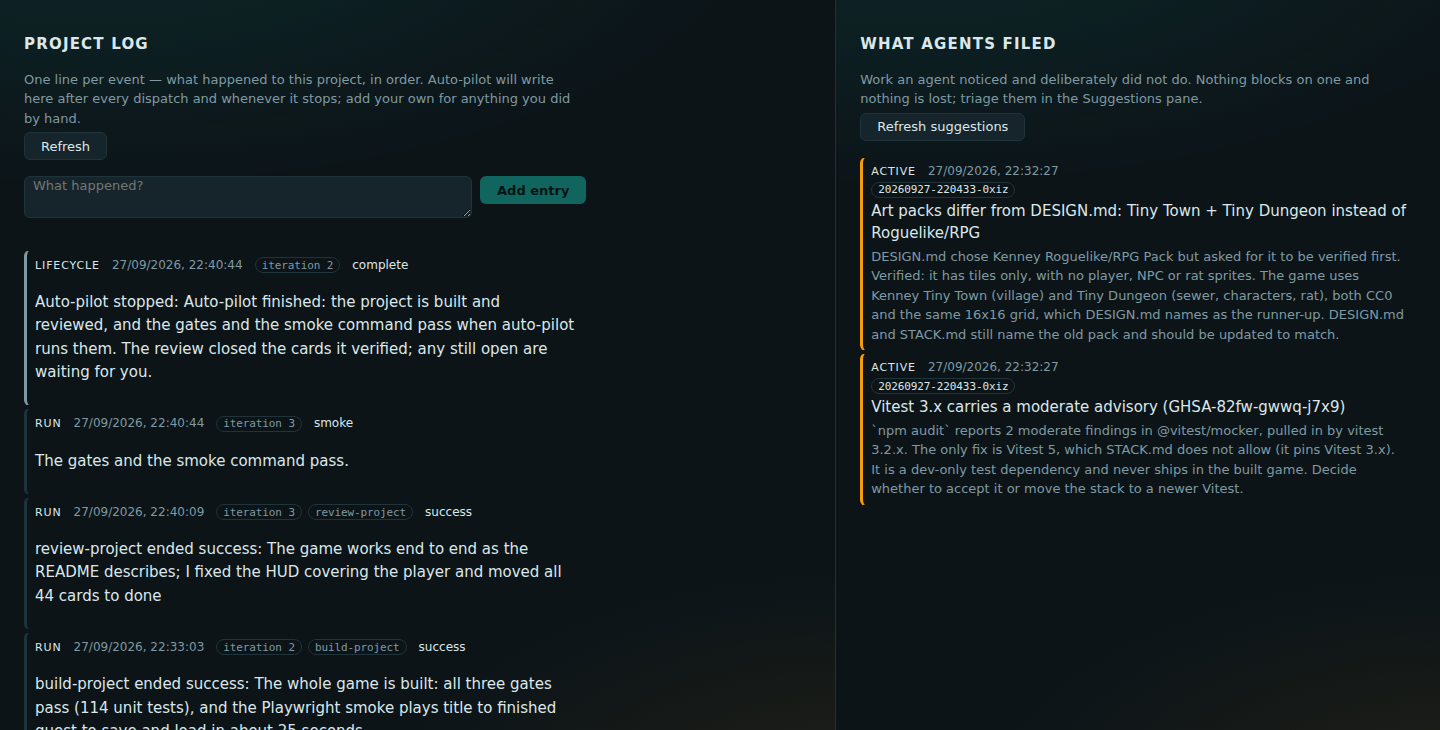Click "The gates and the smoke command pass."

[192, 461]
